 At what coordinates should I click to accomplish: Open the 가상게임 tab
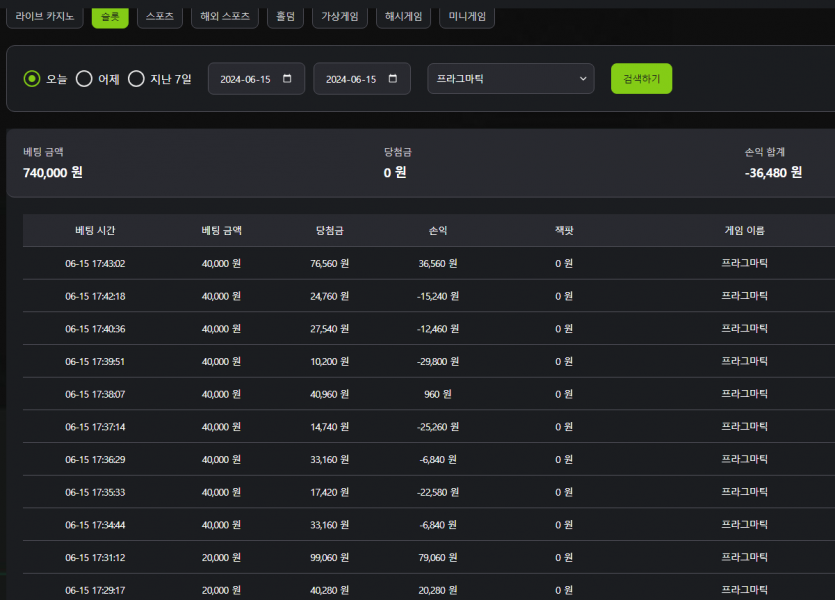[x=340, y=17]
